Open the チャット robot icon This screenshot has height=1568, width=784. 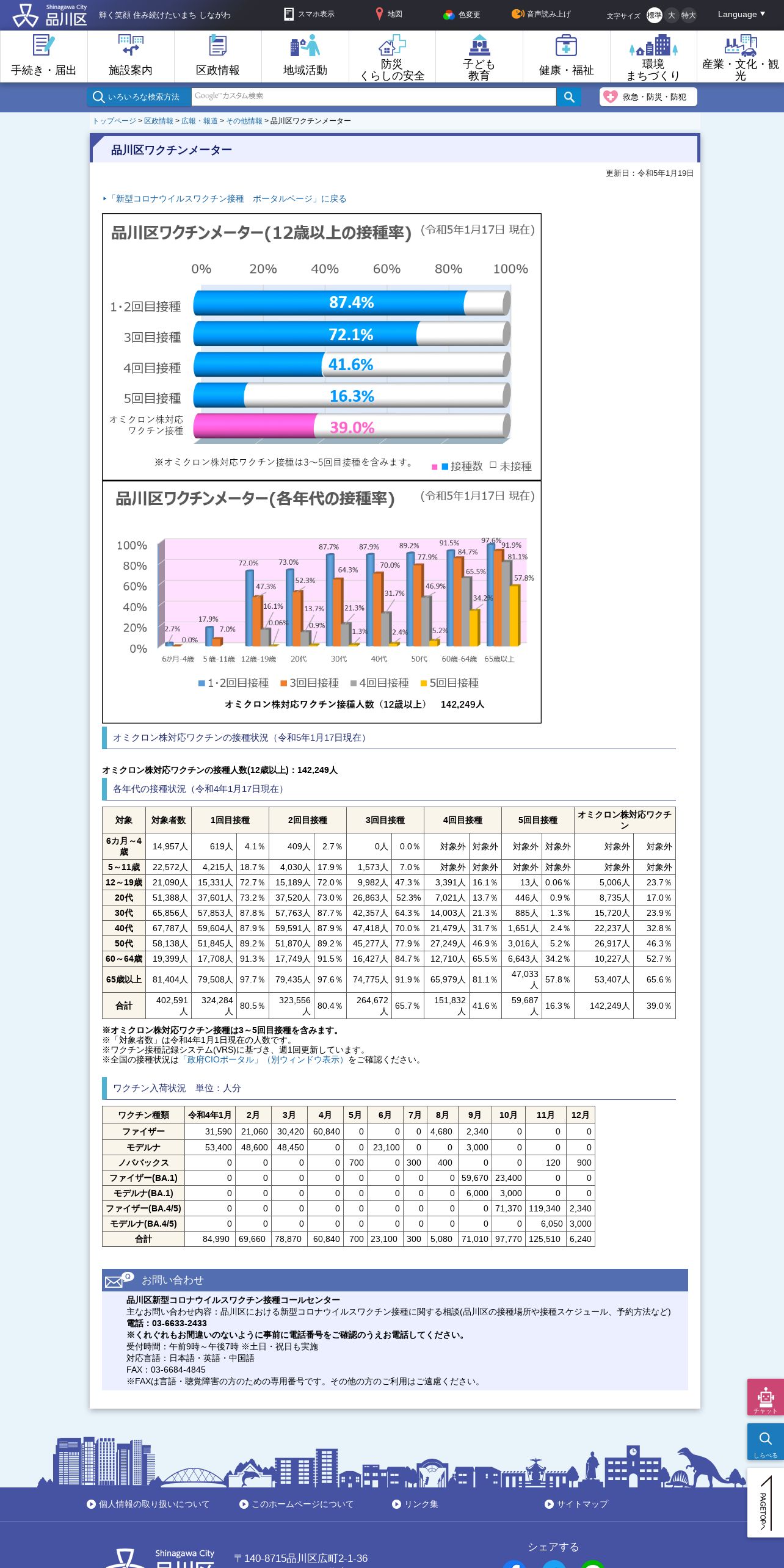click(x=766, y=1397)
